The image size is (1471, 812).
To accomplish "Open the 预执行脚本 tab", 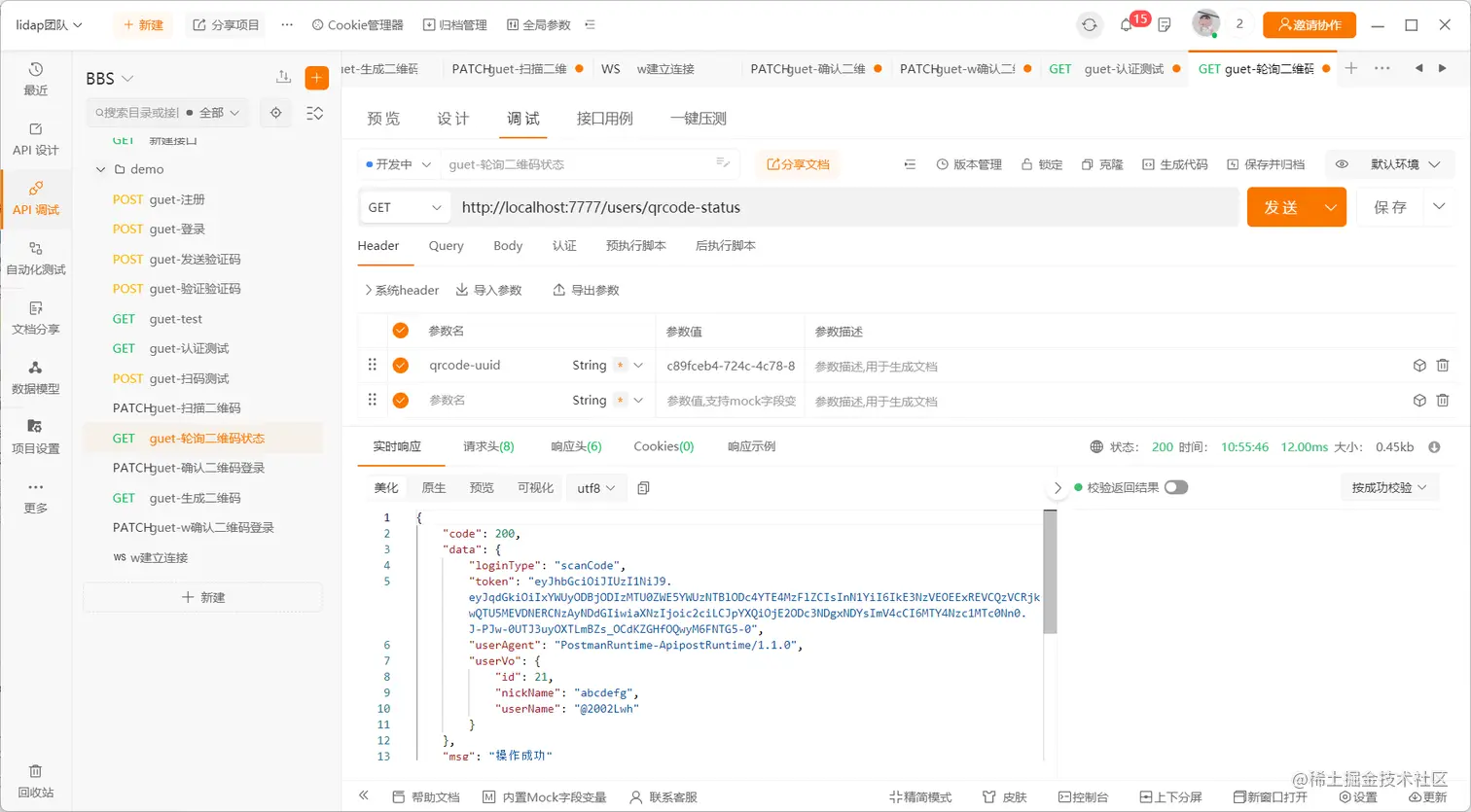I will pyautogui.click(x=636, y=246).
